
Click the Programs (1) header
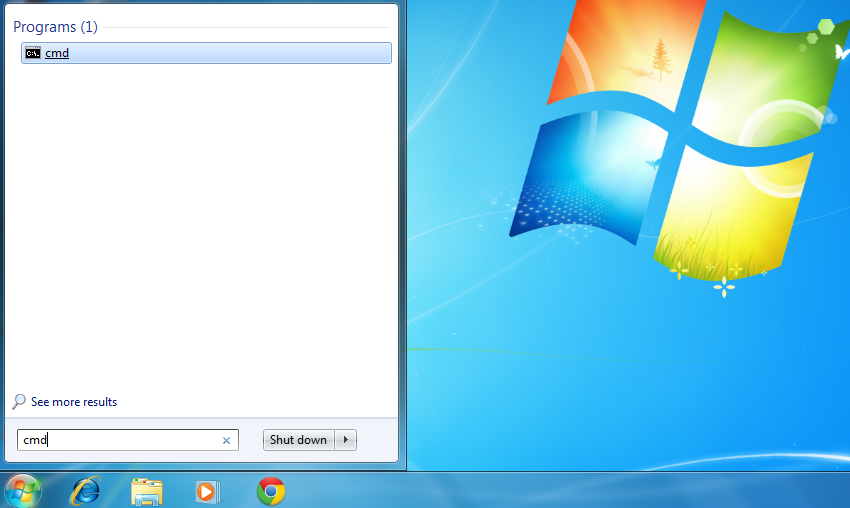55,27
